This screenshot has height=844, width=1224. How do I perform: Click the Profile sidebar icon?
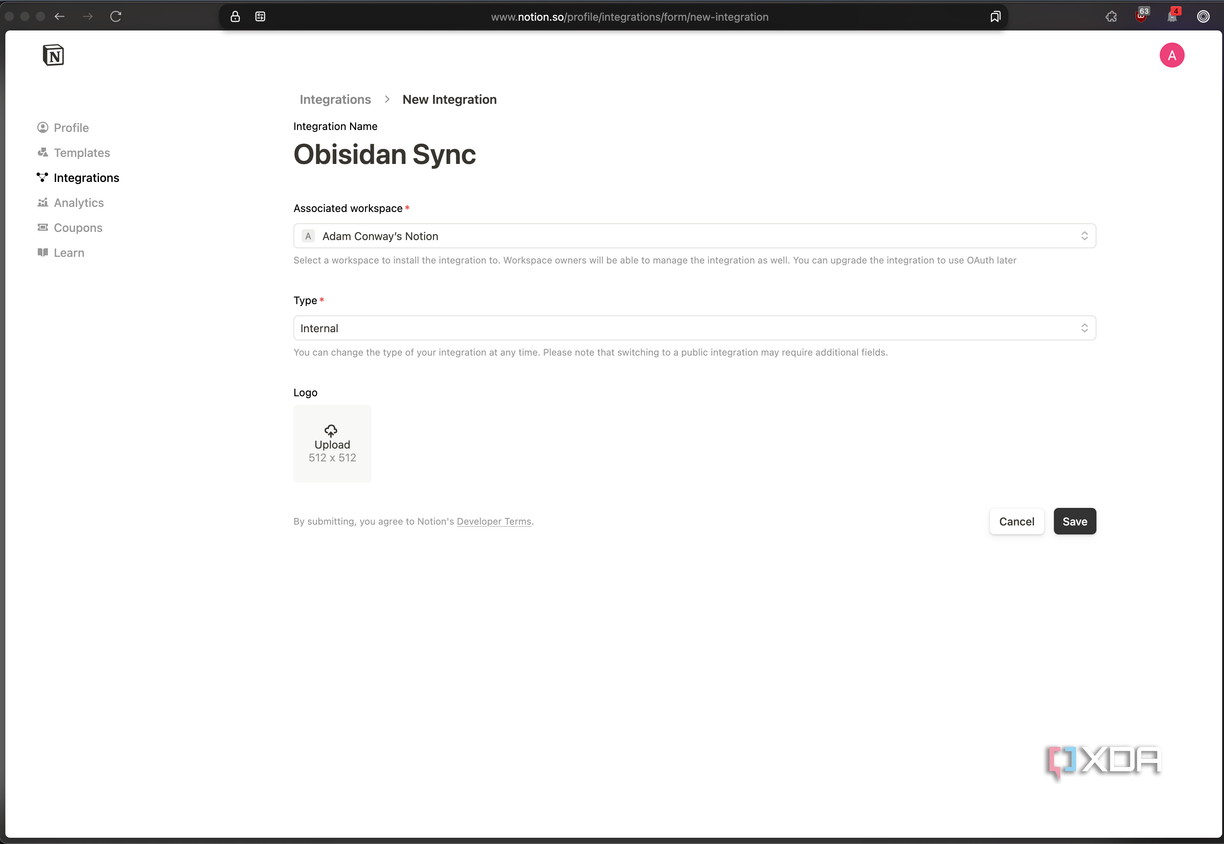click(x=43, y=128)
